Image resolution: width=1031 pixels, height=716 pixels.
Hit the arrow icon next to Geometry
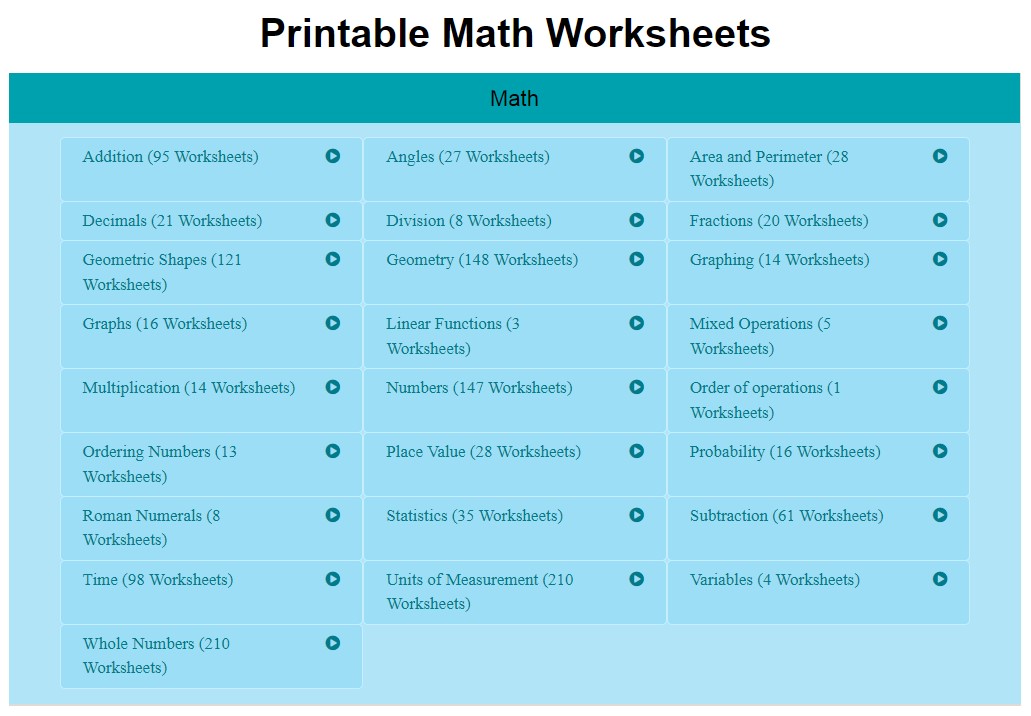(x=637, y=259)
